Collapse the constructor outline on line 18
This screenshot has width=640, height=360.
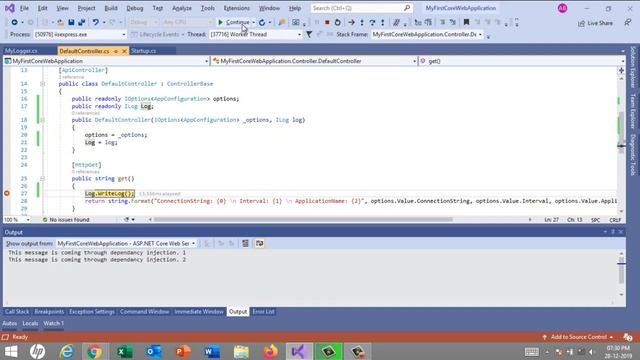point(42,120)
